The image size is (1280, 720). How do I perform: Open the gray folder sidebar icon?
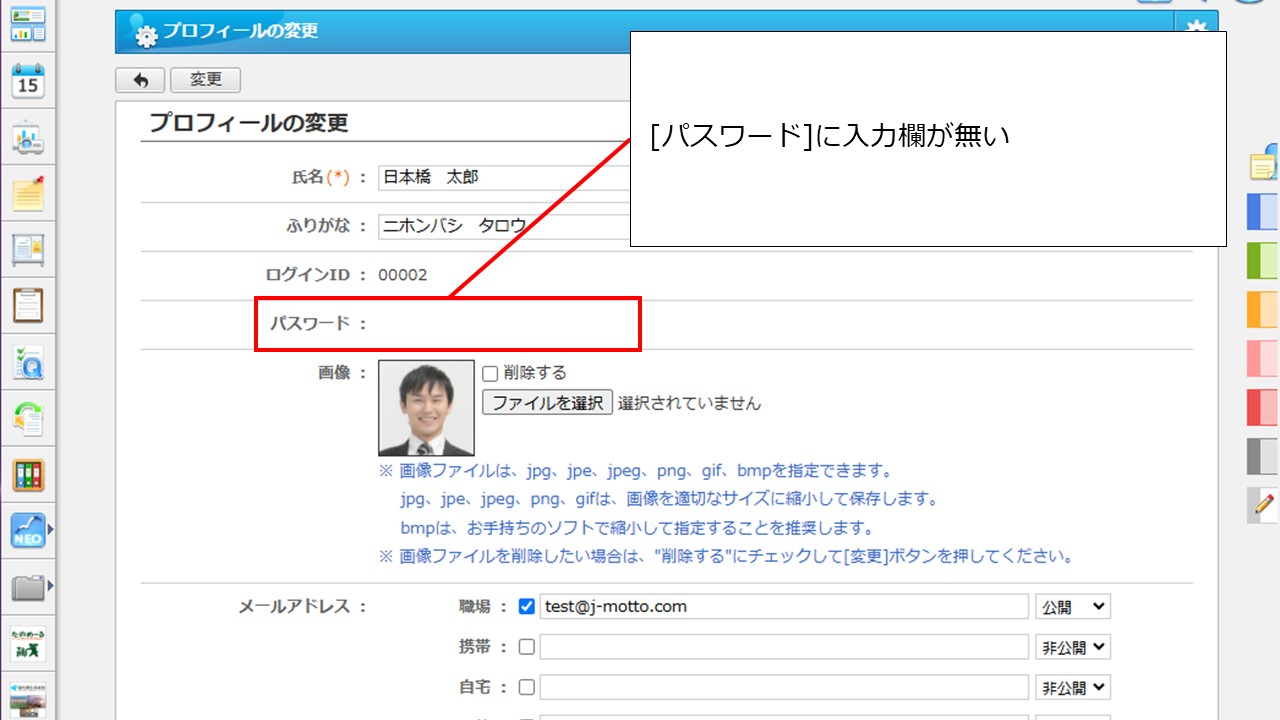28,586
